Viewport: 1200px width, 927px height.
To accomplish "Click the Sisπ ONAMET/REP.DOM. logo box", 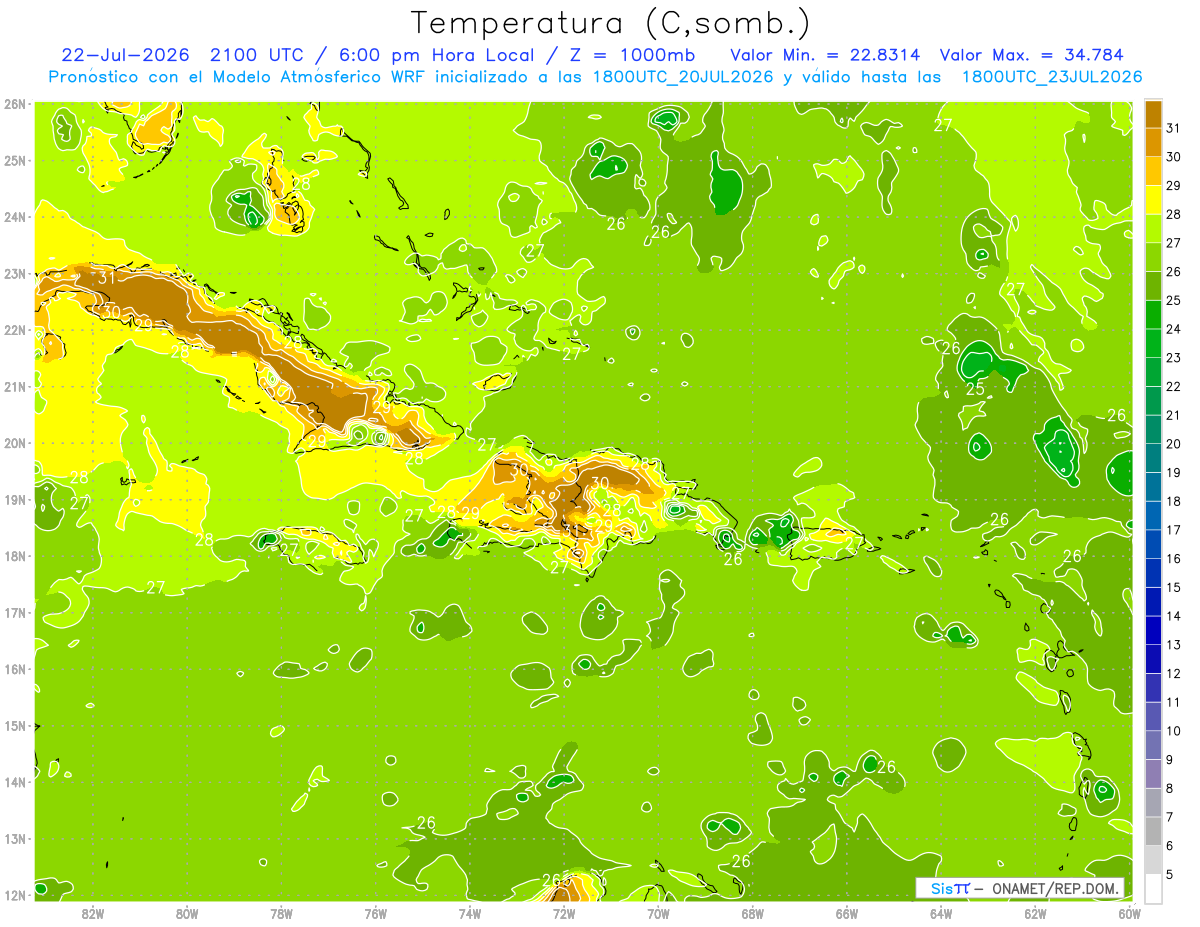I will (1019, 889).
